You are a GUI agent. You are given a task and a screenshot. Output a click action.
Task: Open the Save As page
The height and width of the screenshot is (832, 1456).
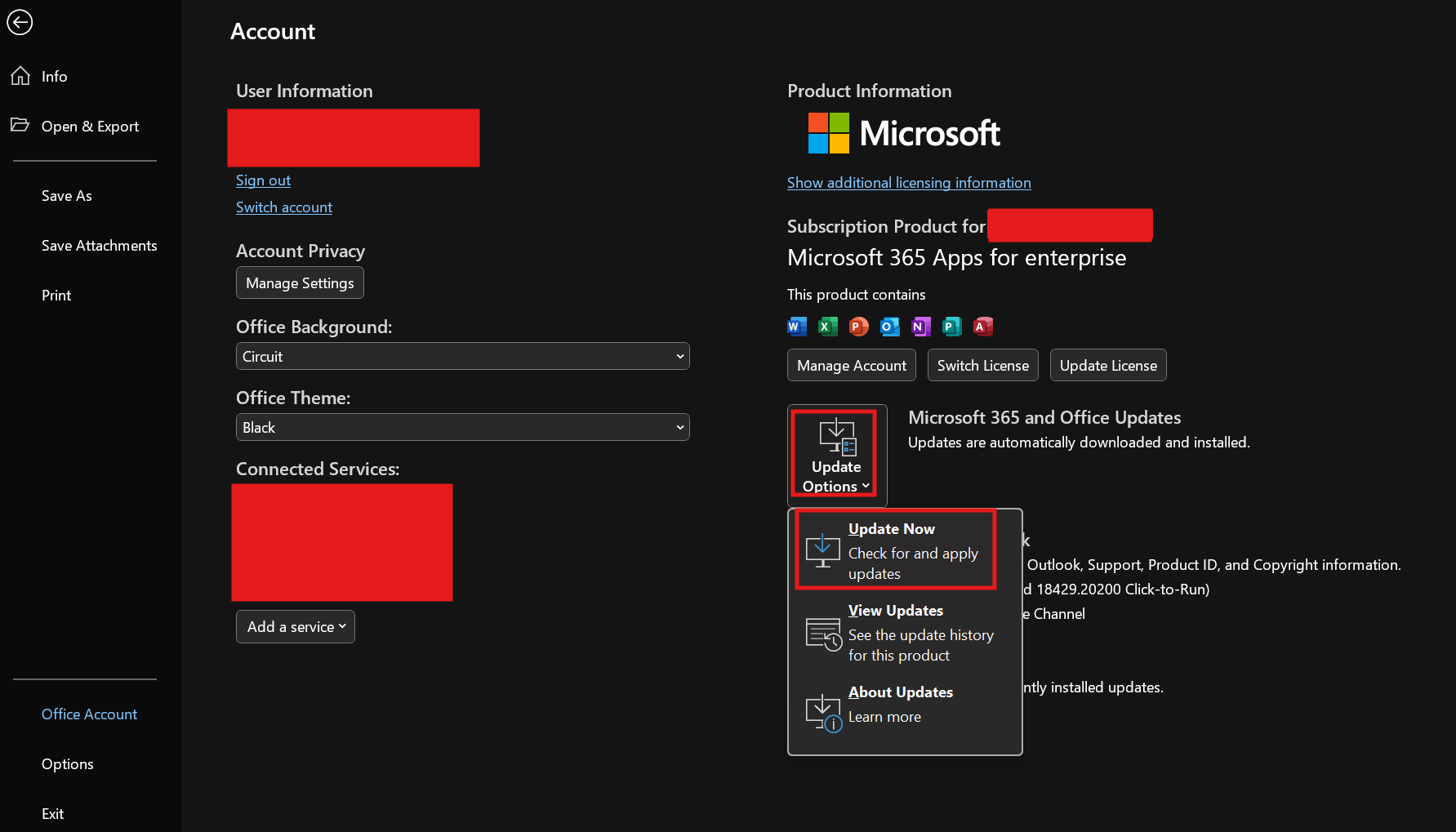[67, 196]
